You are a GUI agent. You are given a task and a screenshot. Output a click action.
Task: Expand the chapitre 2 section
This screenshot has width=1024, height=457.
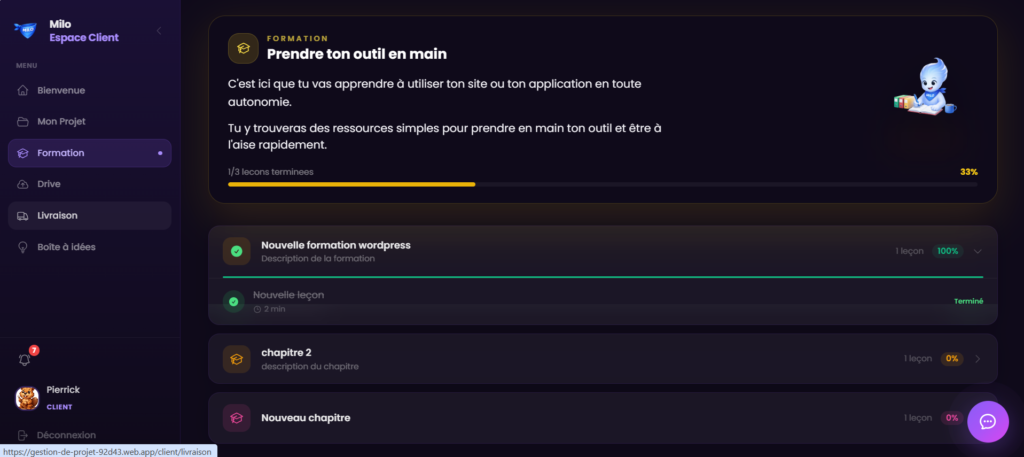pos(978,358)
